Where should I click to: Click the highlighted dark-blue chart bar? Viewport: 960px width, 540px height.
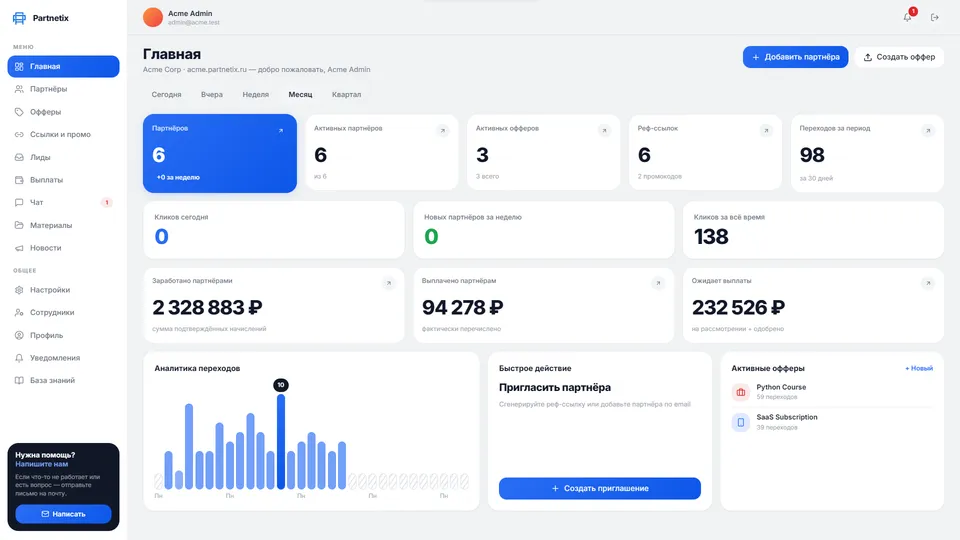280,441
